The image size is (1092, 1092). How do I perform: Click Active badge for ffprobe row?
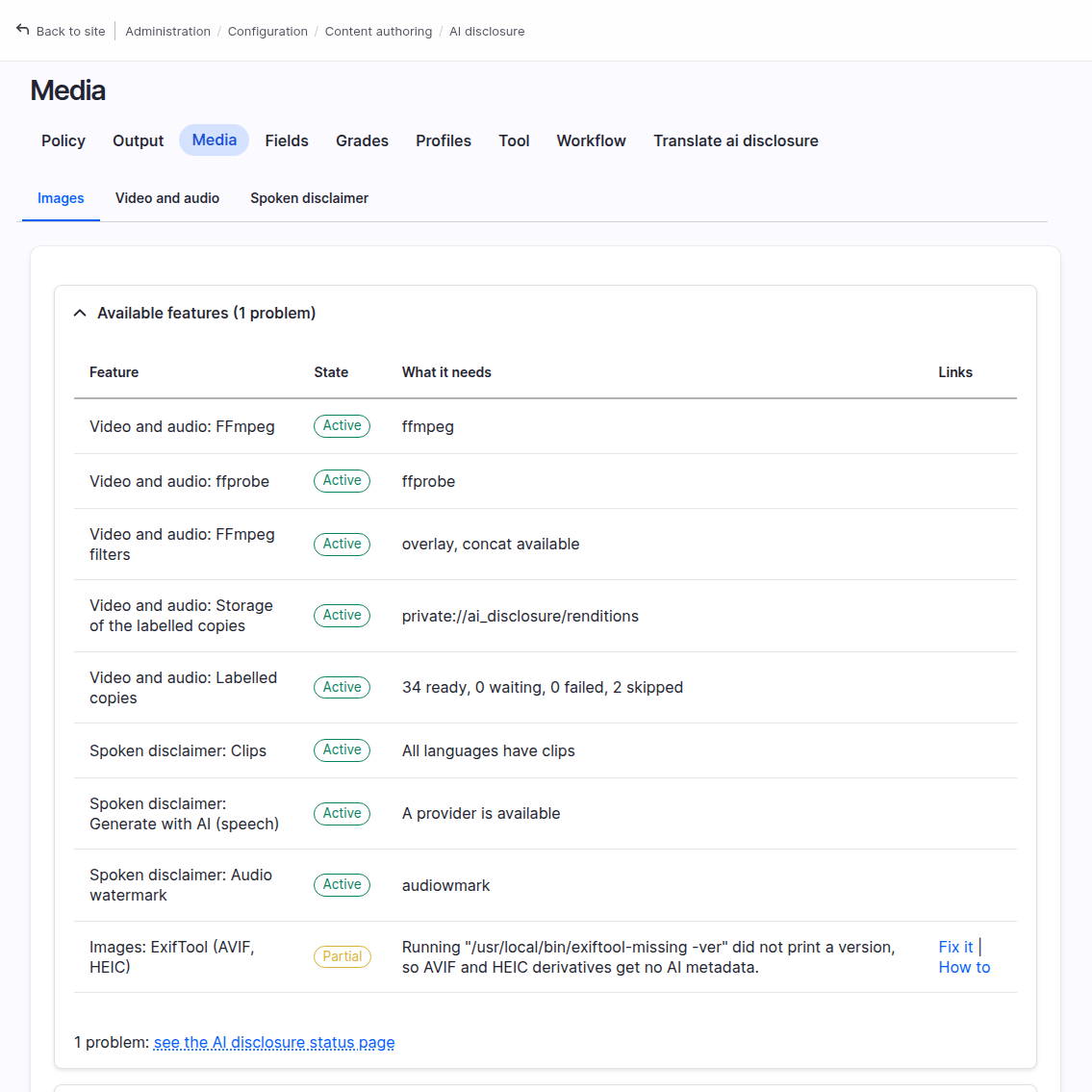342,480
